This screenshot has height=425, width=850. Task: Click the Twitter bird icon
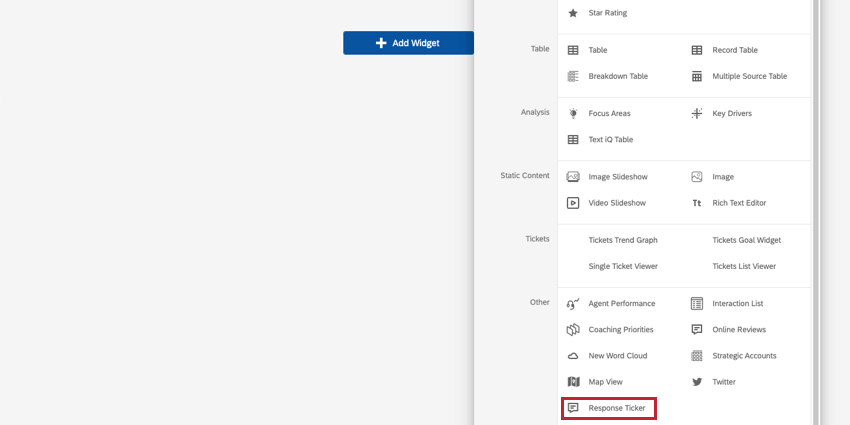[x=697, y=382]
